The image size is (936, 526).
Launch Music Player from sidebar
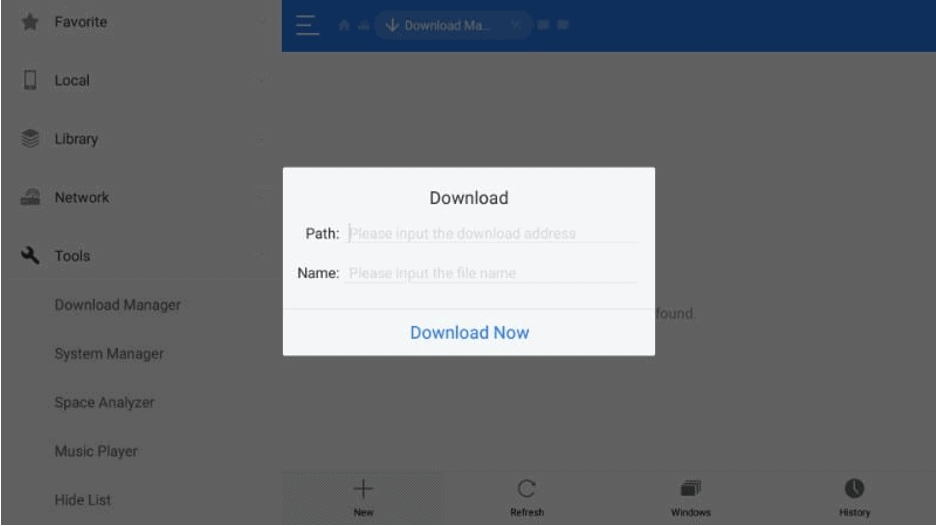pyautogui.click(x=96, y=452)
